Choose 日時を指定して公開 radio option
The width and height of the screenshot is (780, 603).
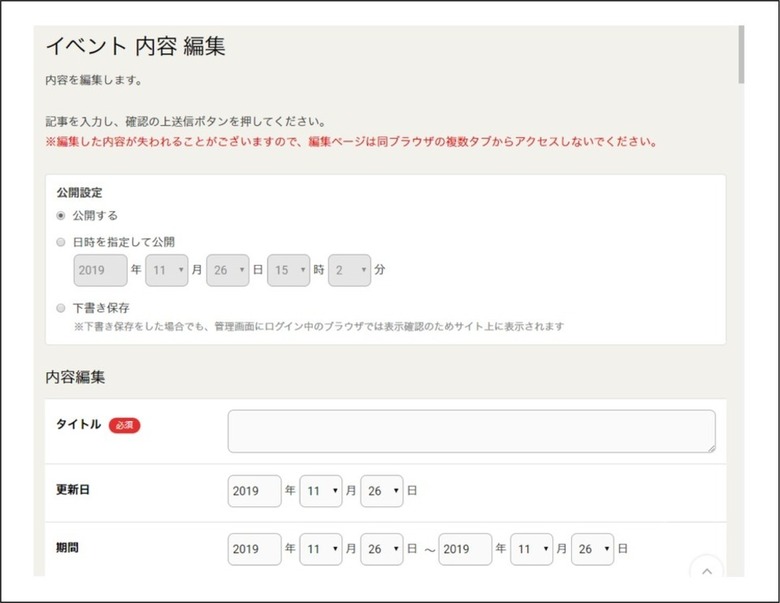[61, 242]
